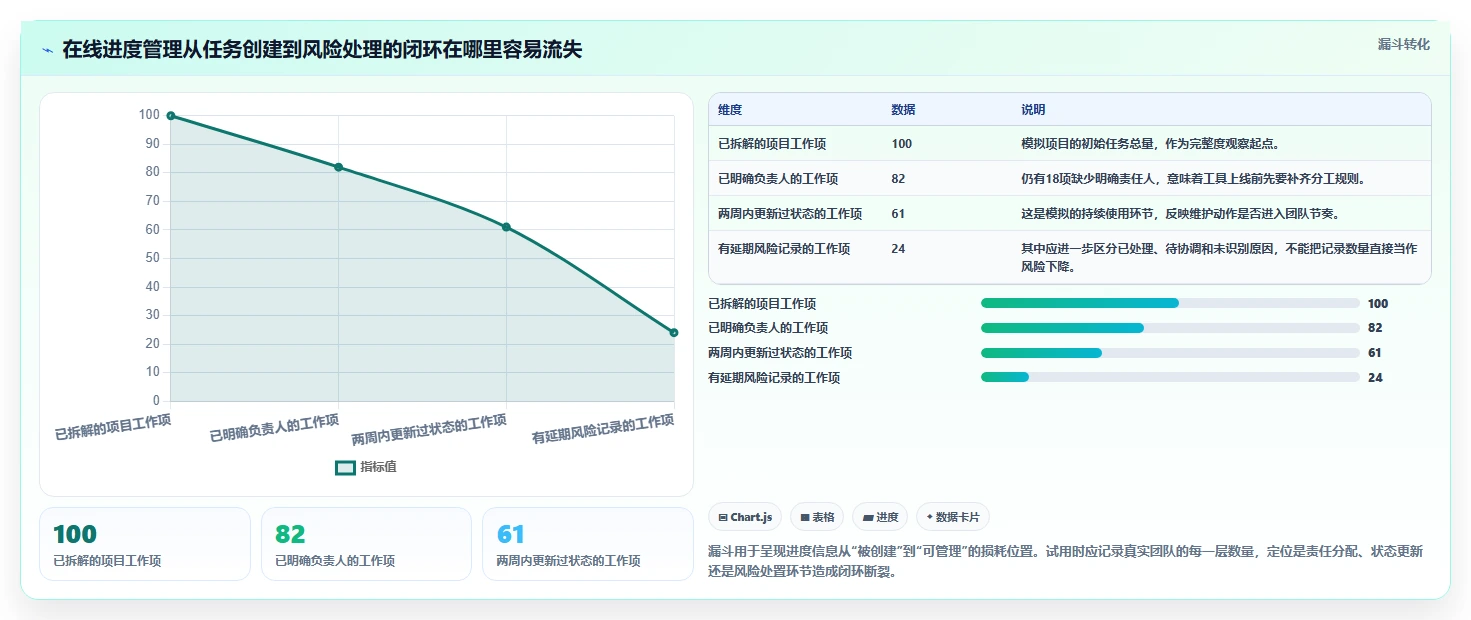Viewport: 1471px width, 620px height.
Task: Click the 数据 table column header
Action: 903,109
